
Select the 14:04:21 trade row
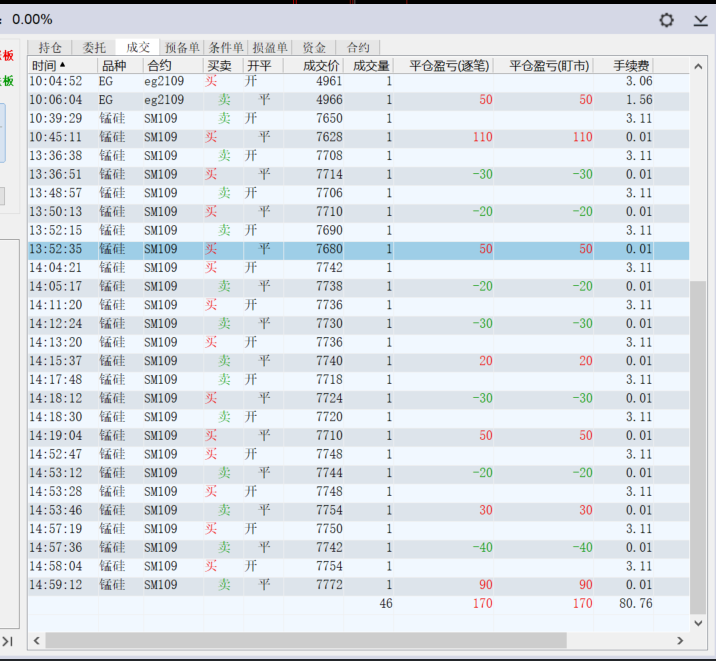click(x=358, y=268)
